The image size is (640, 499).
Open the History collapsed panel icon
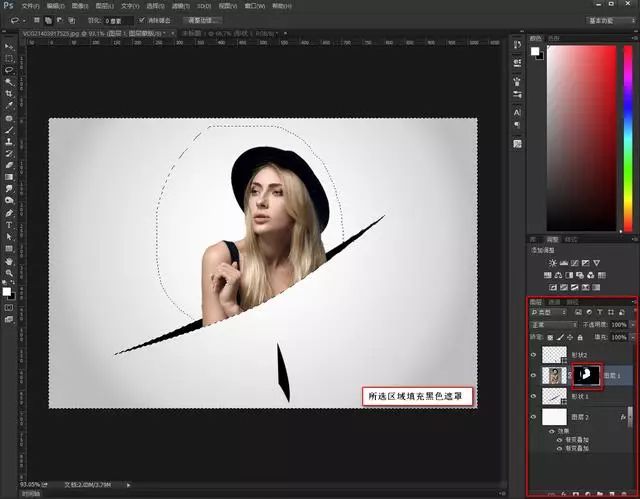(x=517, y=45)
